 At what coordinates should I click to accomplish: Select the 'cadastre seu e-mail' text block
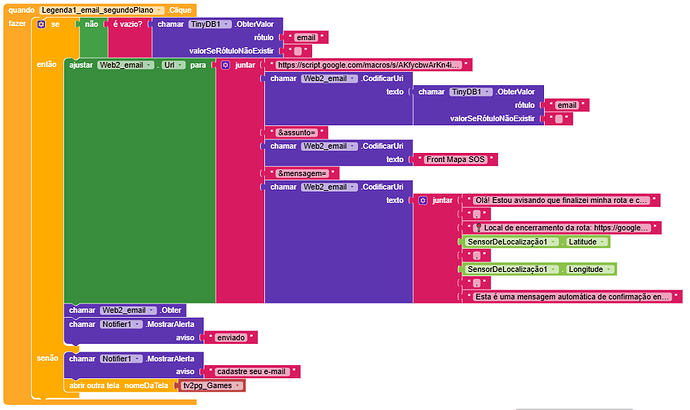pos(252,372)
